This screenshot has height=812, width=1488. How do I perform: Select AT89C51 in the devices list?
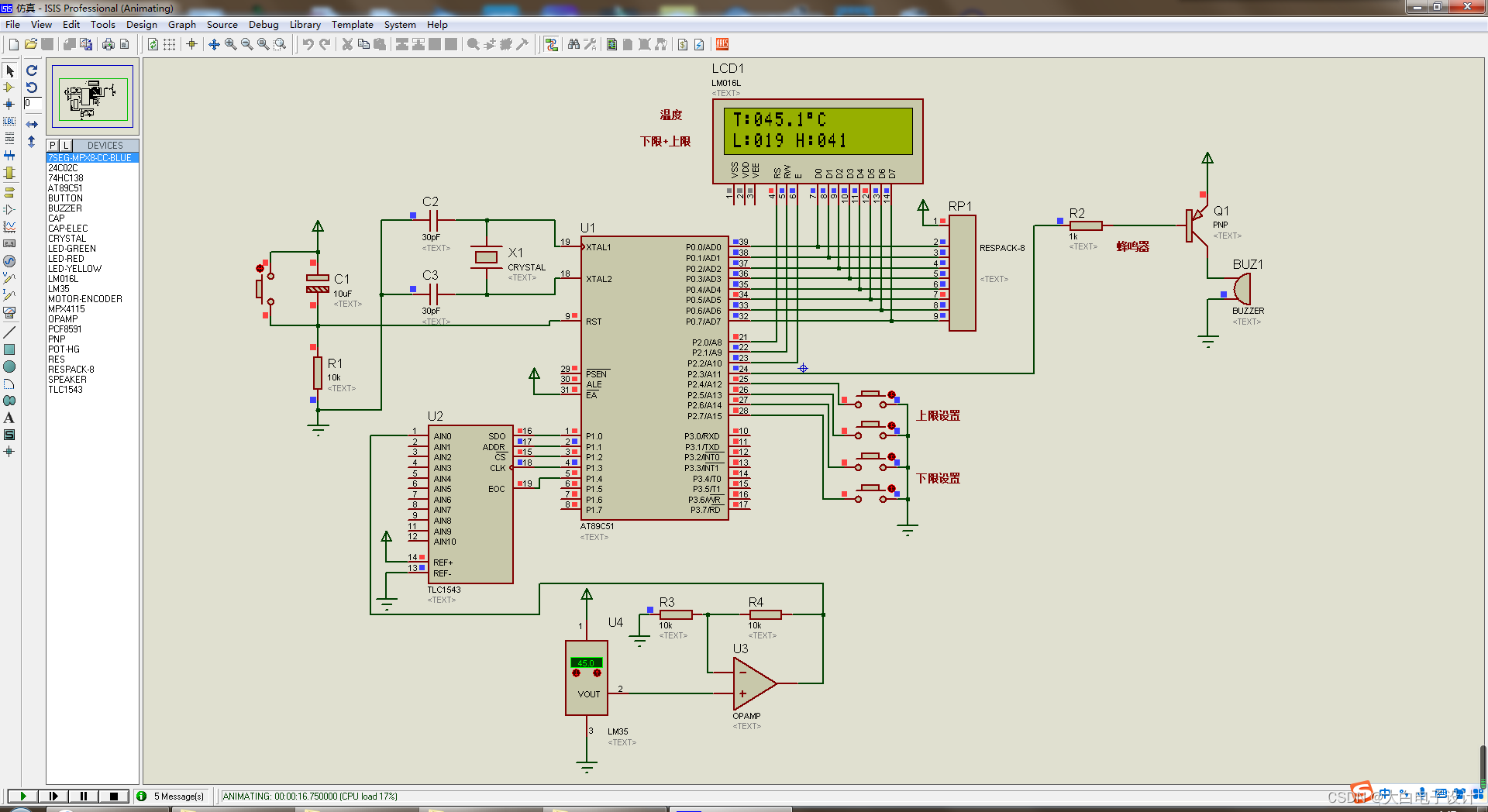click(x=65, y=188)
